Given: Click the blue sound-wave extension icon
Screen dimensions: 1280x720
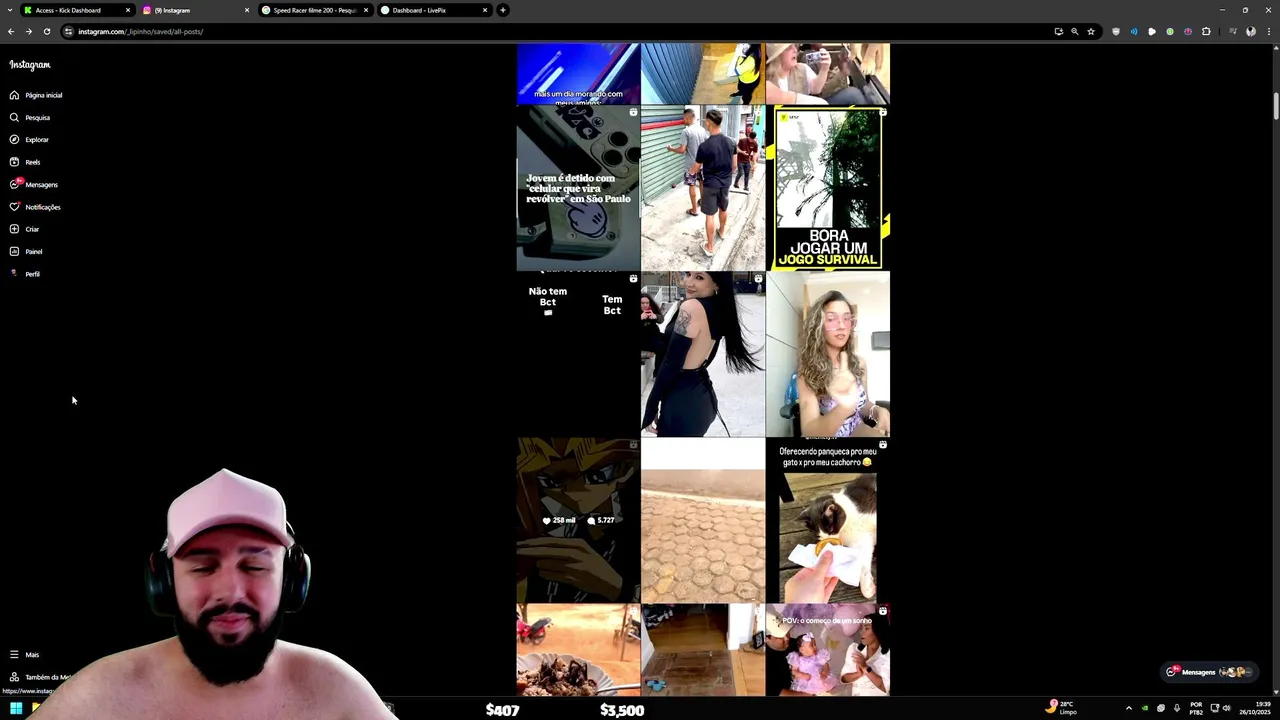Looking at the screenshot, I should [1134, 31].
